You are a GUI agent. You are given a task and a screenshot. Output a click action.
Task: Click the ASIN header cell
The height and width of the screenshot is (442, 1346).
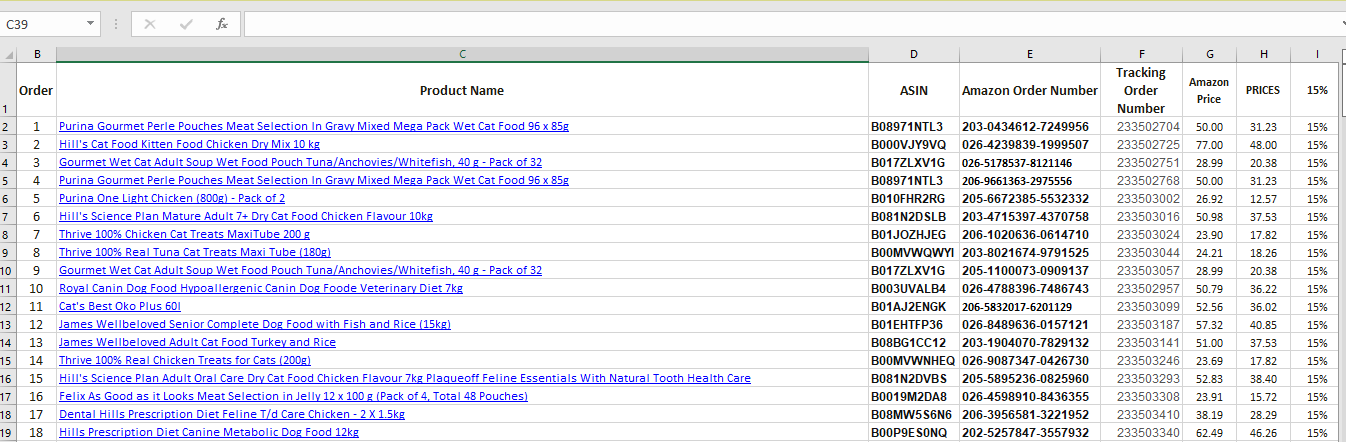tap(914, 90)
